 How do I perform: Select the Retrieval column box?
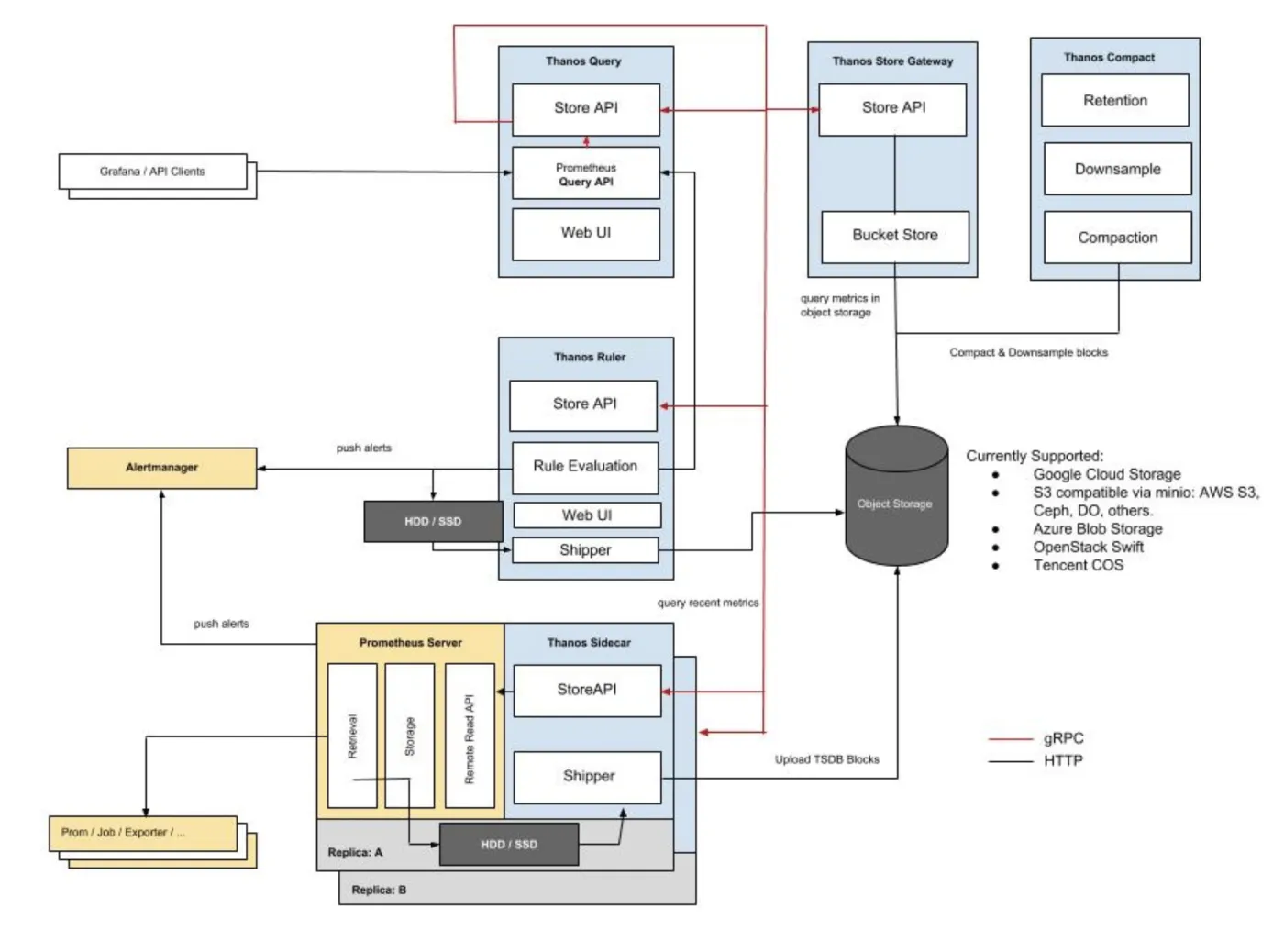coord(352,736)
